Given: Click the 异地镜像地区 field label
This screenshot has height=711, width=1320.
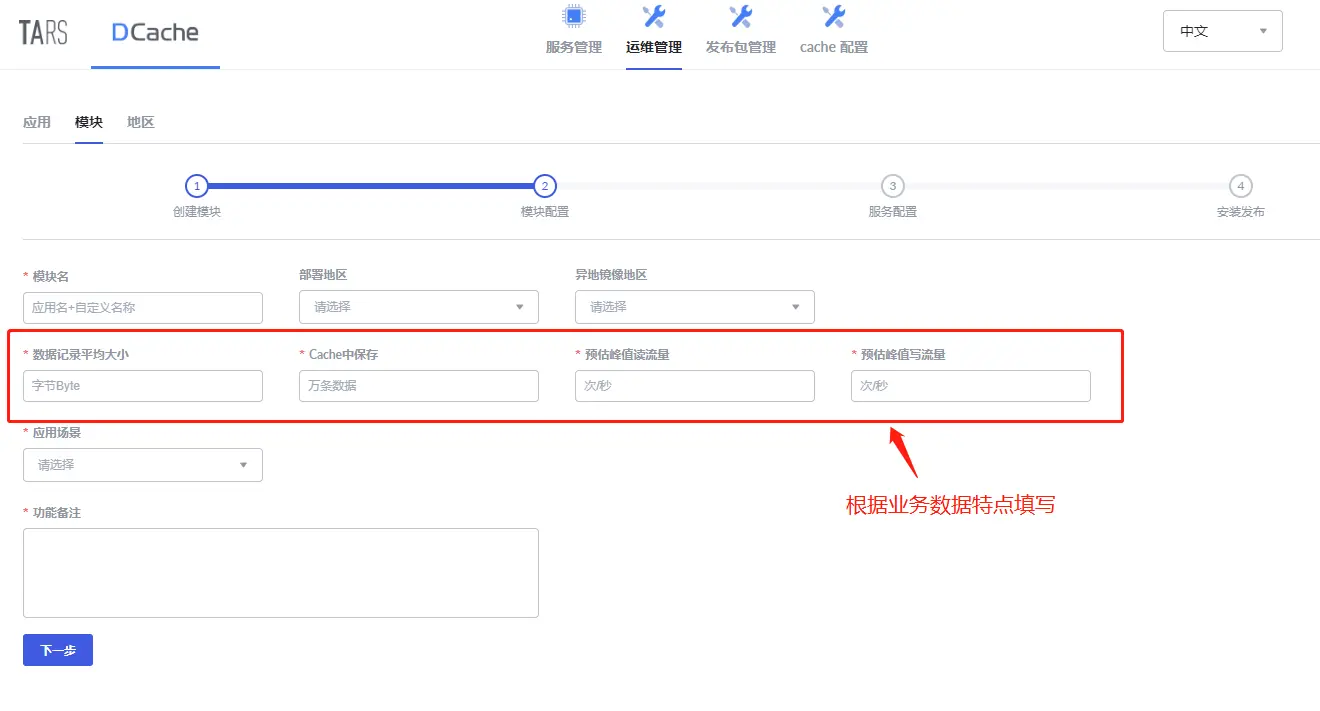Looking at the screenshot, I should point(611,274).
